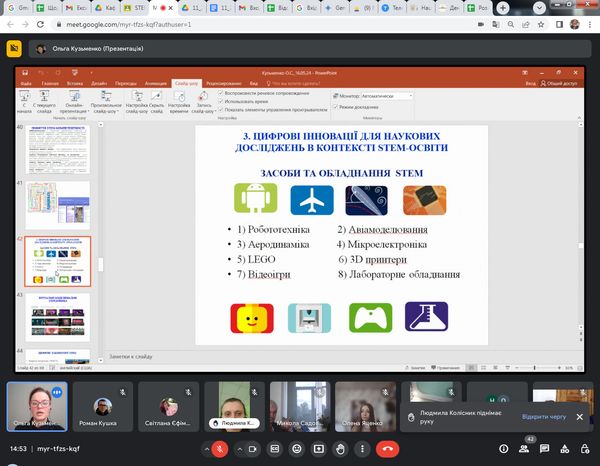Unmute the microphone in Meet
The image size is (600, 466).
coord(220,450)
